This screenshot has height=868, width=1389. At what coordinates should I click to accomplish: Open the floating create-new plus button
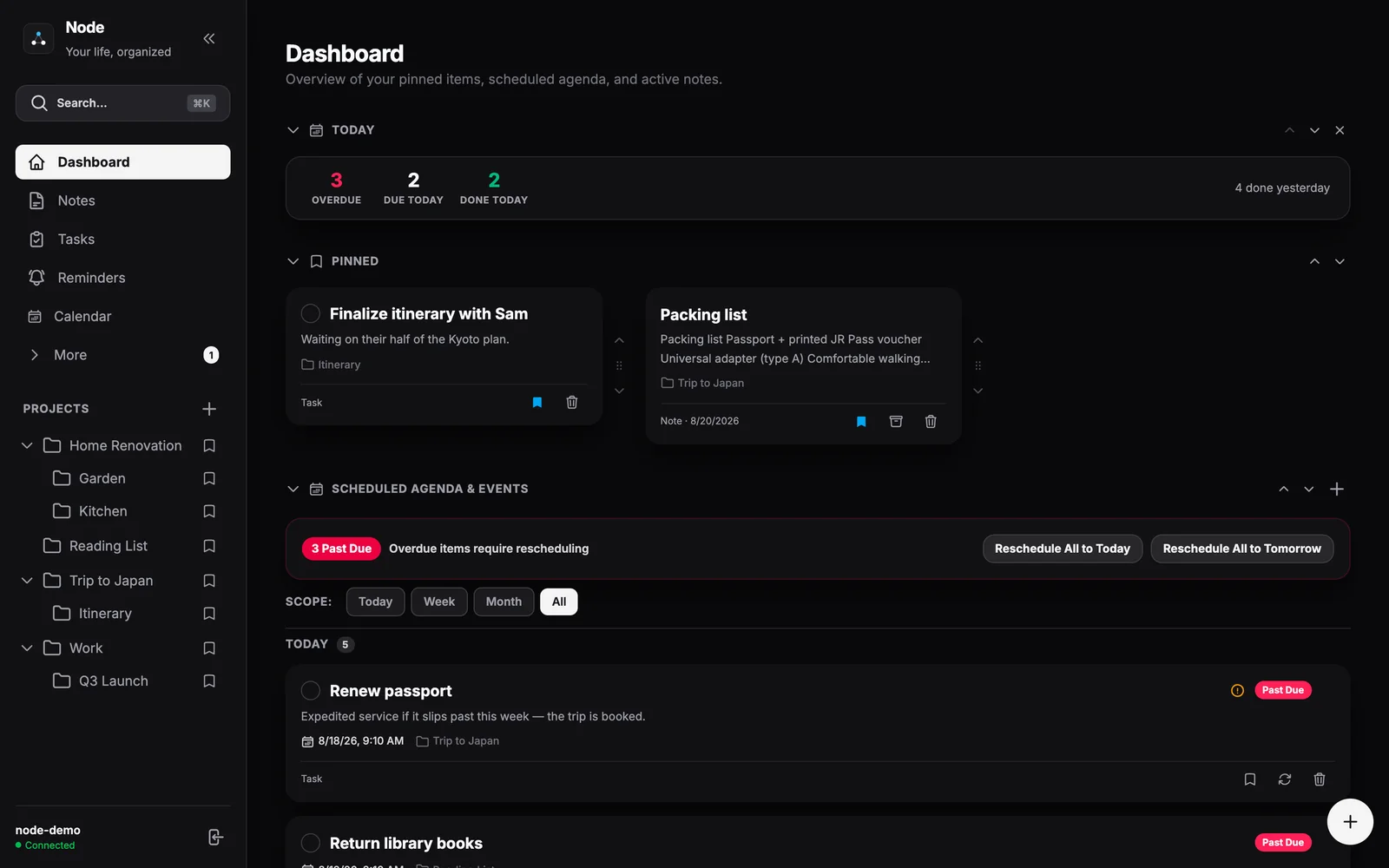1350,822
